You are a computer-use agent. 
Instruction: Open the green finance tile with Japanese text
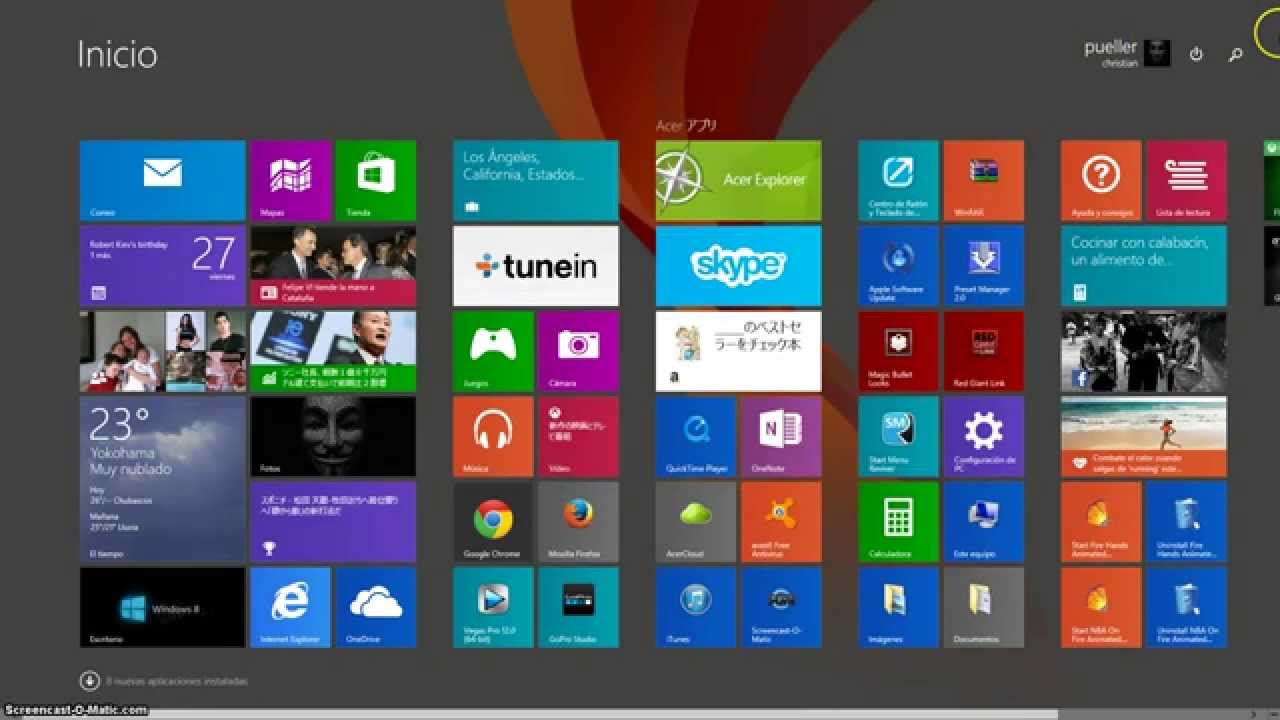coord(333,351)
